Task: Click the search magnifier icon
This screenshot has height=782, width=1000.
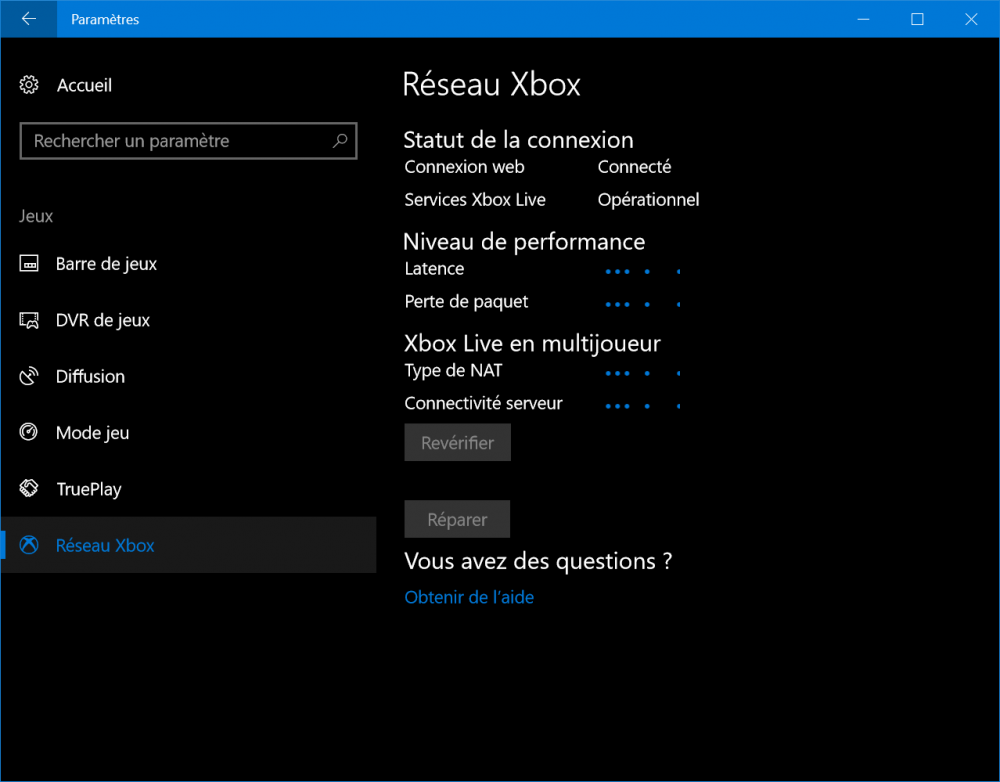Action: pos(340,140)
